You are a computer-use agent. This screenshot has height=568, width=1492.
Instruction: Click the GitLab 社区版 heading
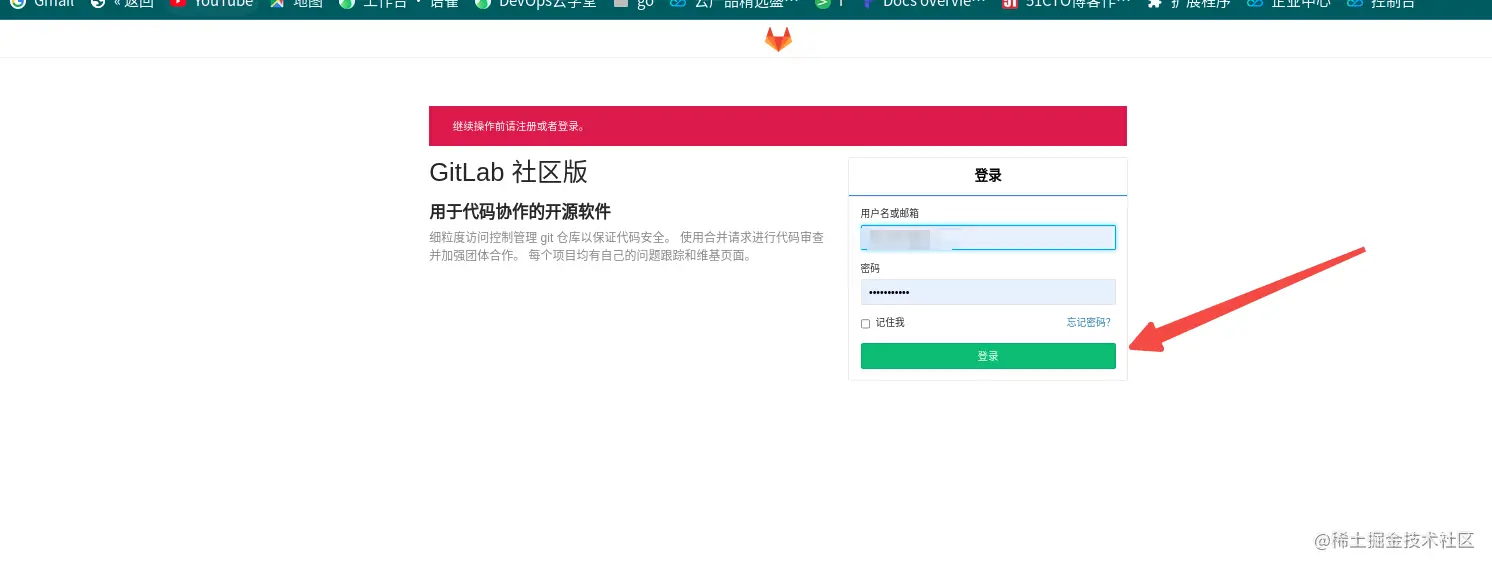point(508,172)
